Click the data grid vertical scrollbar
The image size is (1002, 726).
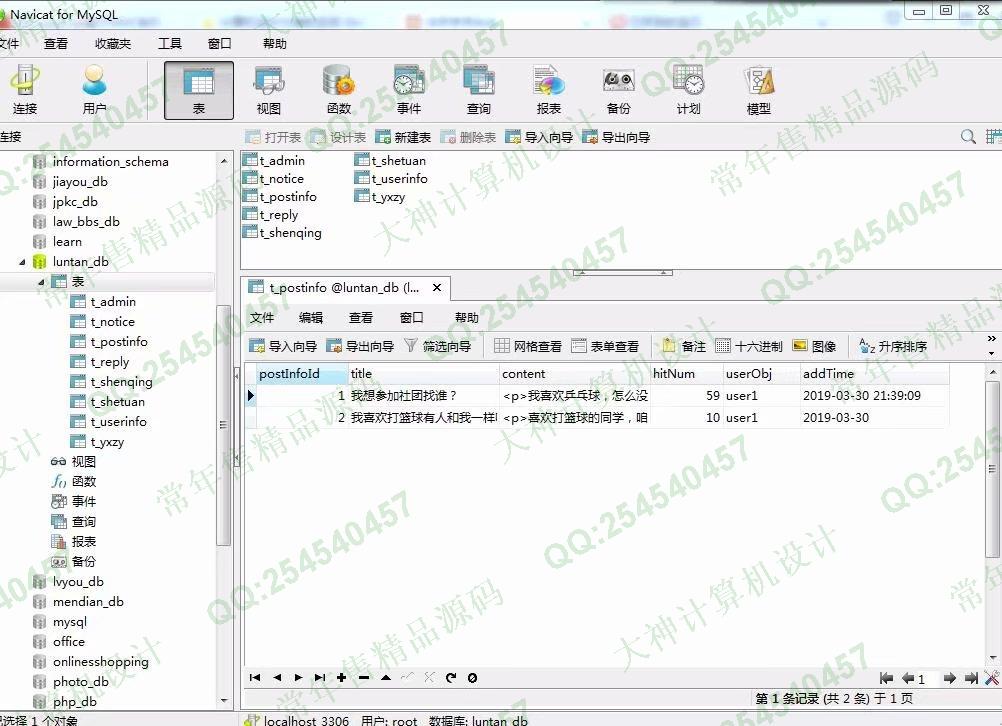(992, 469)
